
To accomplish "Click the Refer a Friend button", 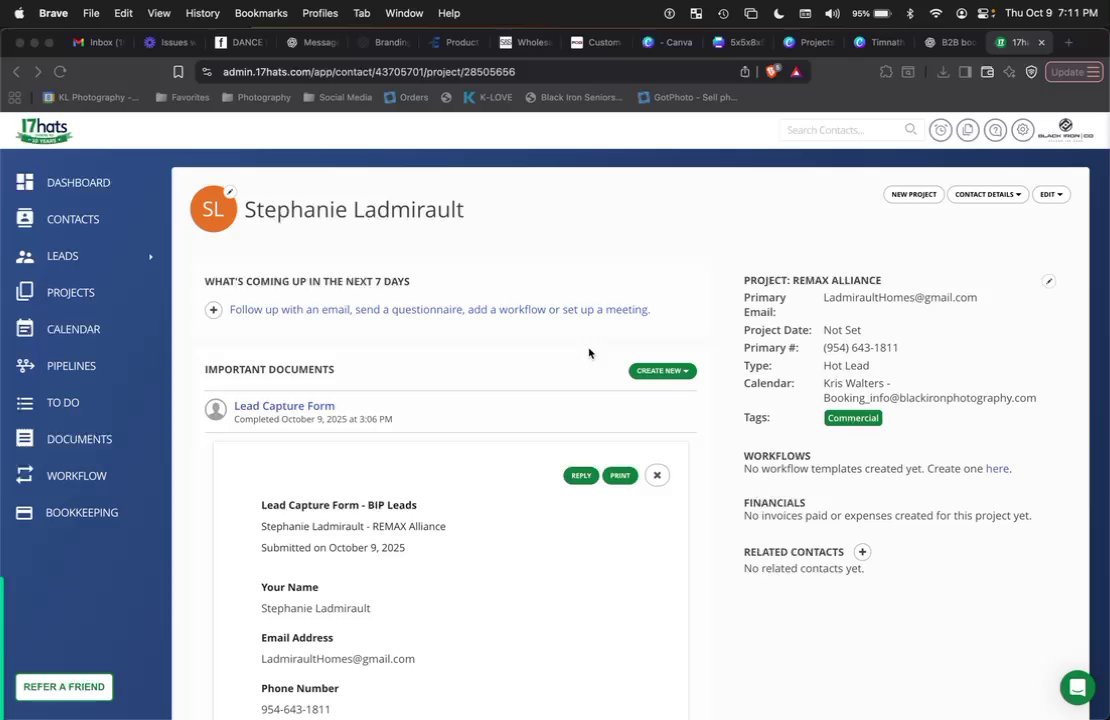I will [x=64, y=687].
